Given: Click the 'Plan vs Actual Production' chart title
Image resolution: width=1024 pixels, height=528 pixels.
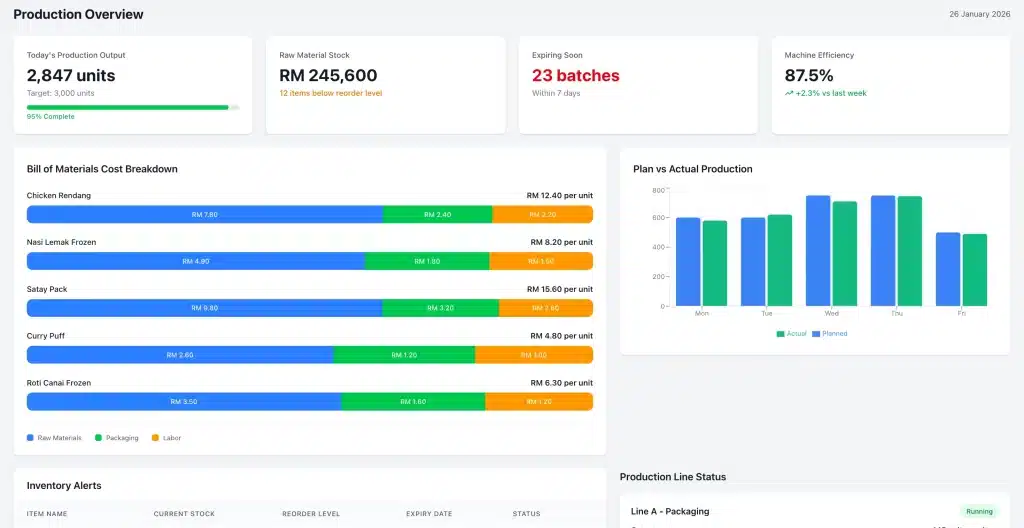Looking at the screenshot, I should pyautogui.click(x=693, y=169).
